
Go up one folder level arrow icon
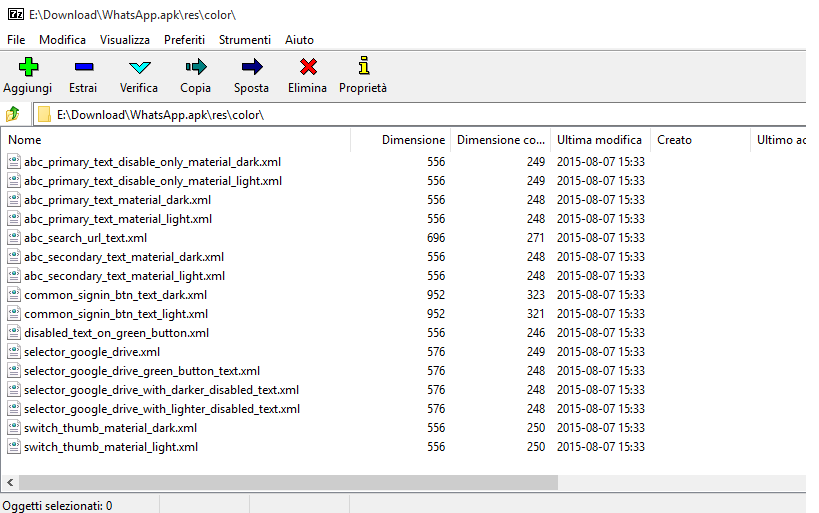[x=13, y=114]
